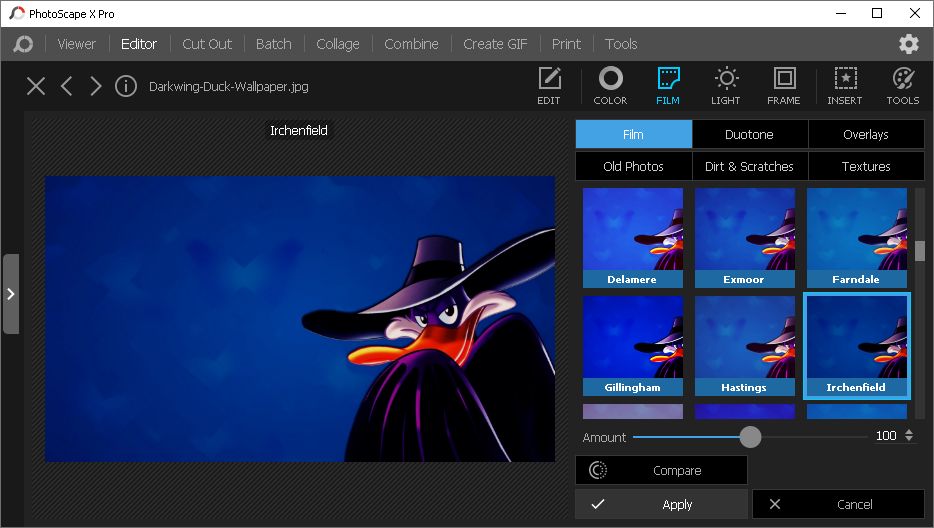Open the Batch tab
The height and width of the screenshot is (528, 934).
273,44
